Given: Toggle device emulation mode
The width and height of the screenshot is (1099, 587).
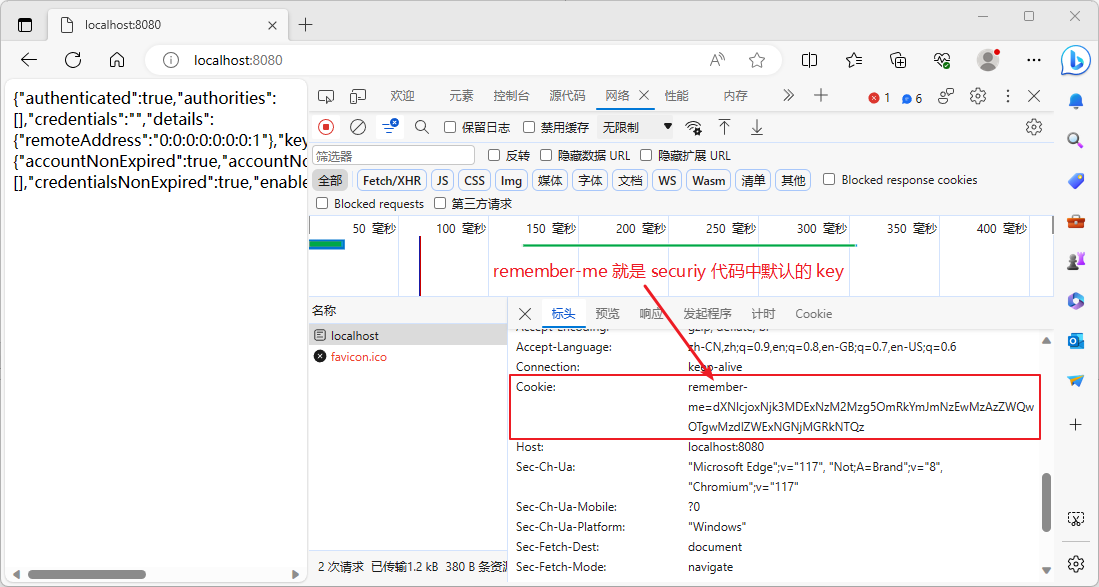Looking at the screenshot, I should point(358,96).
